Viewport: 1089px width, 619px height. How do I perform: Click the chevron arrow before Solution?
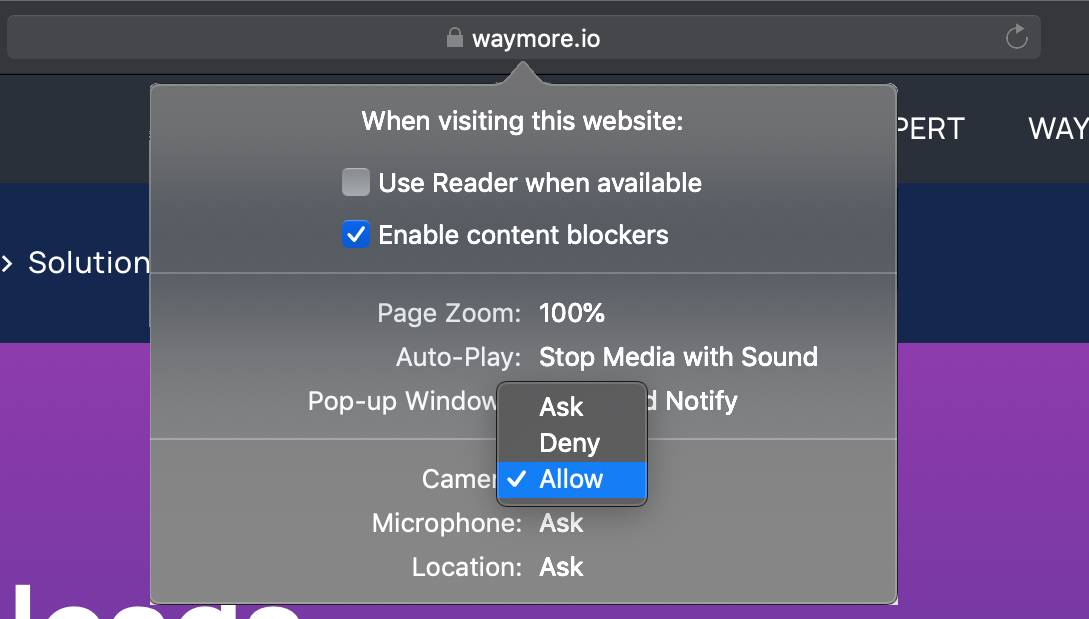tap(8, 263)
